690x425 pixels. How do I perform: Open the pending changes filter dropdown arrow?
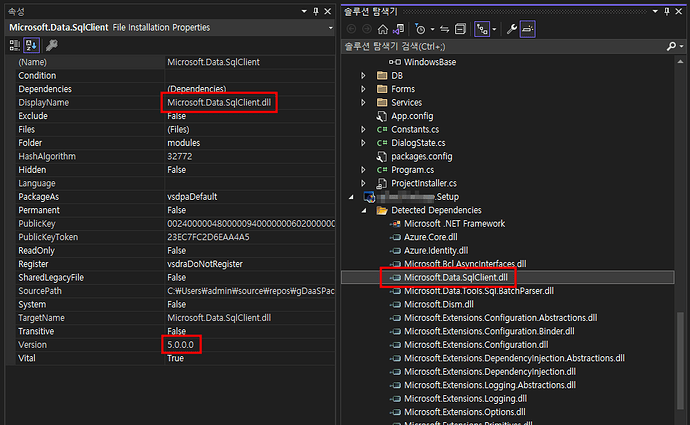click(432, 29)
